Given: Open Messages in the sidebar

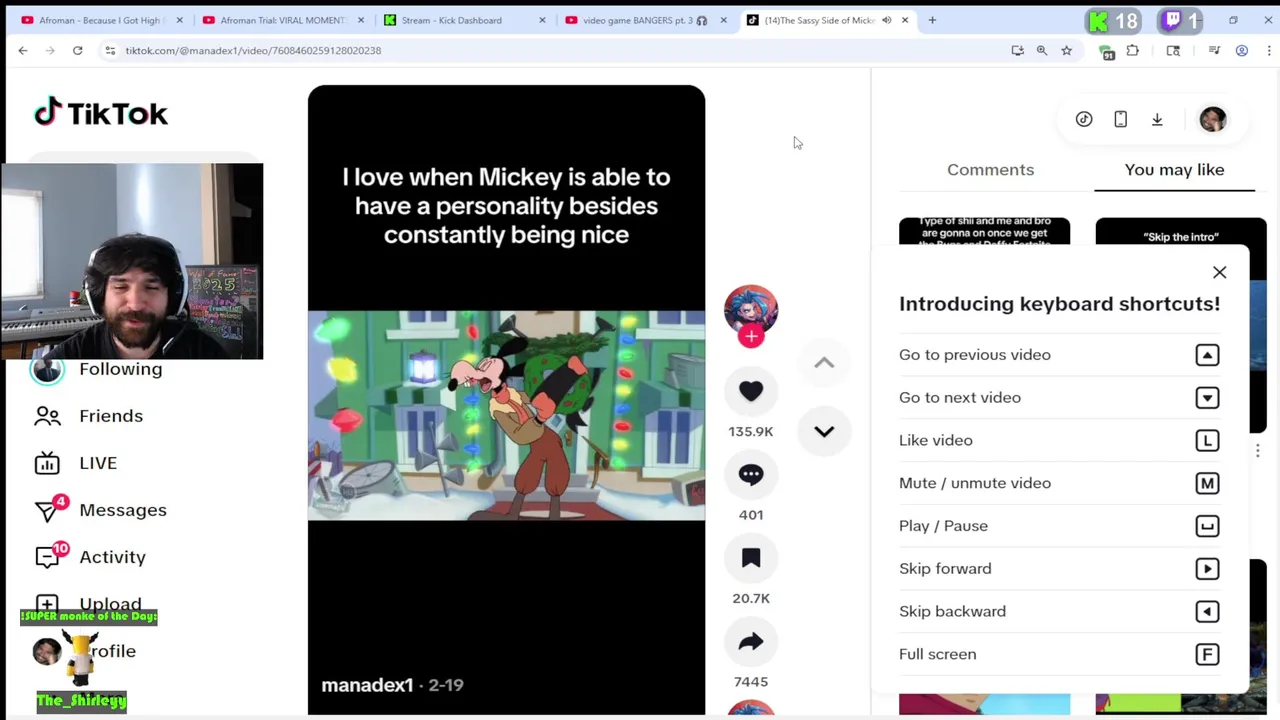Looking at the screenshot, I should (123, 510).
